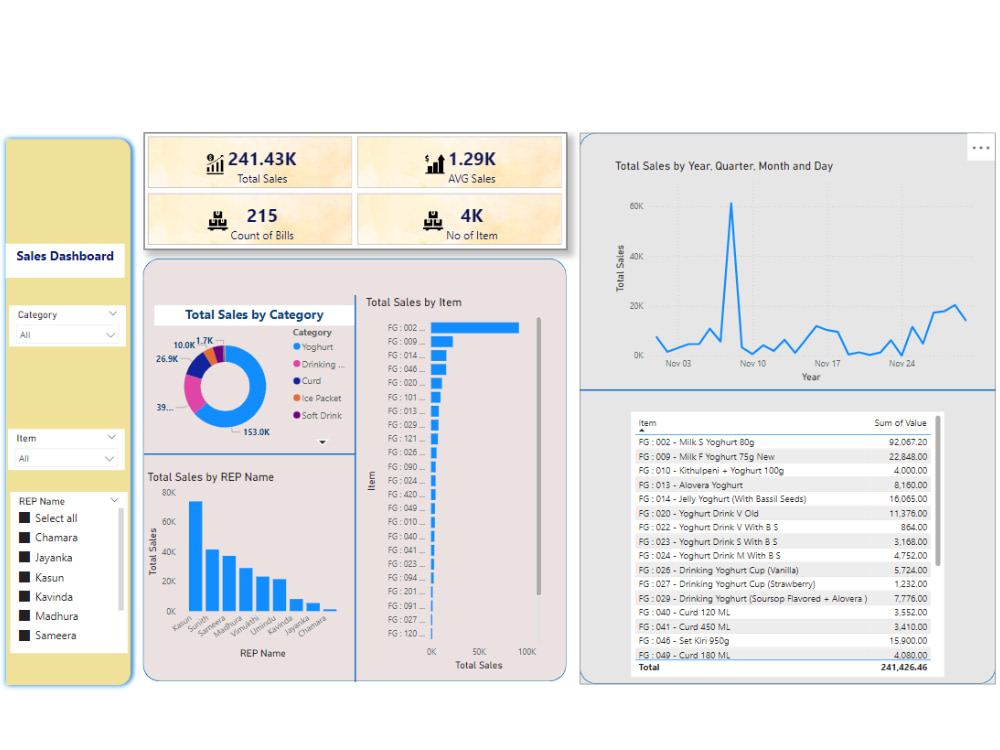This screenshot has height=750, width=1000.
Task: Click the Total Sales by Category title
Action: [254, 314]
